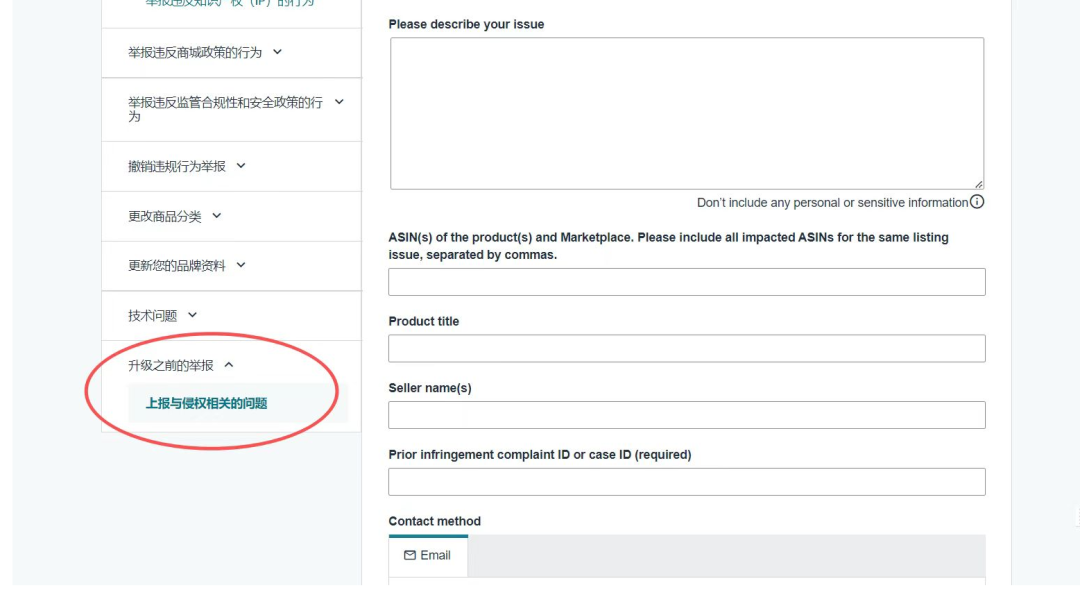Screen dimensions: 1080x606
Task: Grab the textarea resize handle corner
Action: pos(979,184)
